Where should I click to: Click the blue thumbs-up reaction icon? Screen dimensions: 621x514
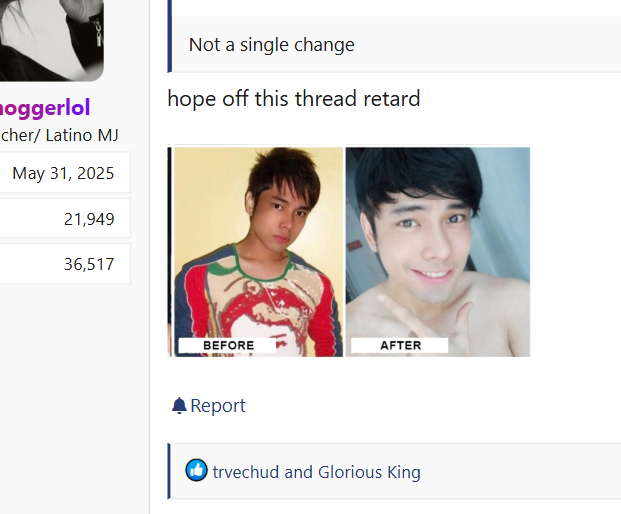(196, 470)
